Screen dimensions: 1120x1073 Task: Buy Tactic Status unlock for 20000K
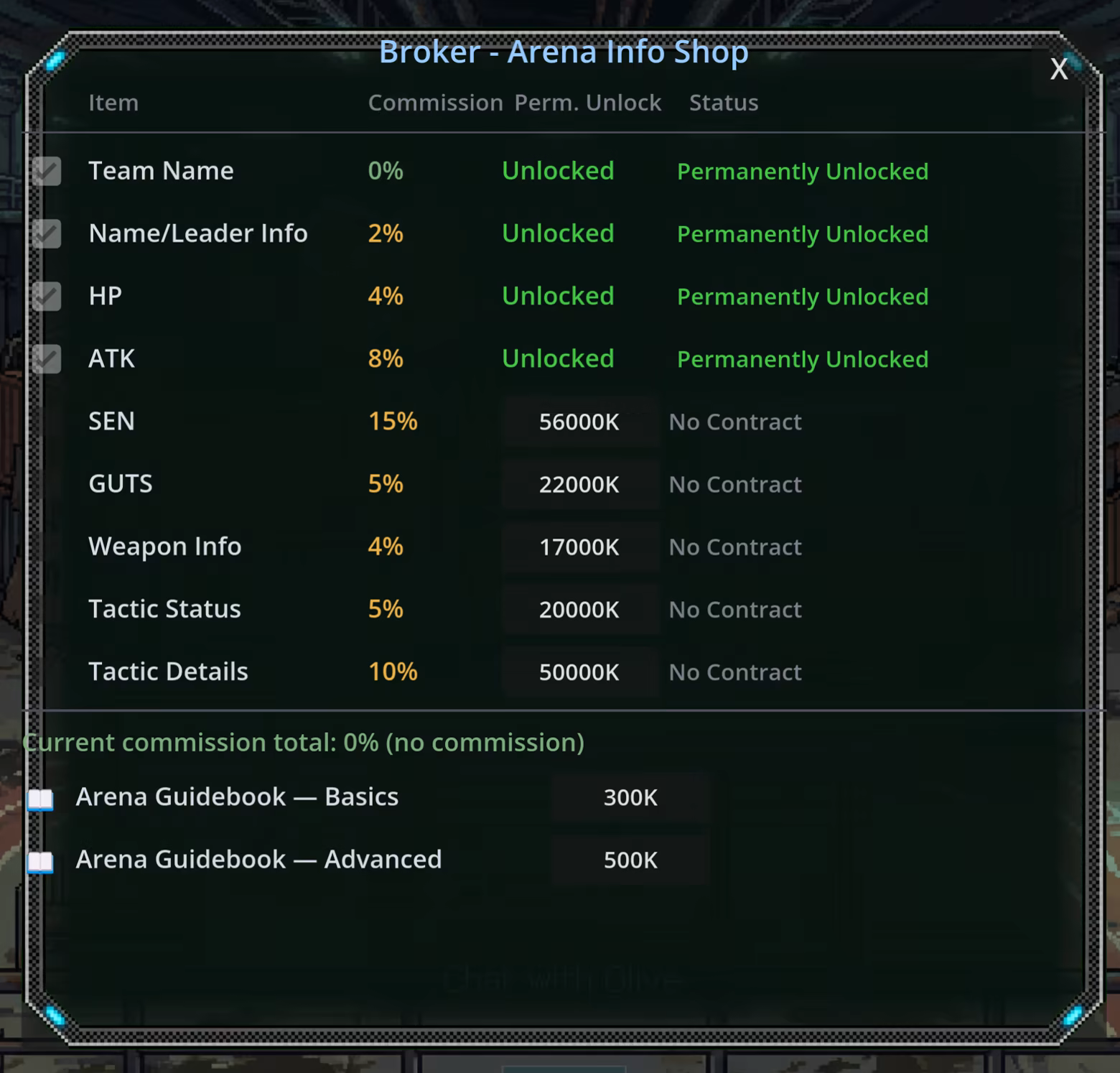(x=579, y=610)
